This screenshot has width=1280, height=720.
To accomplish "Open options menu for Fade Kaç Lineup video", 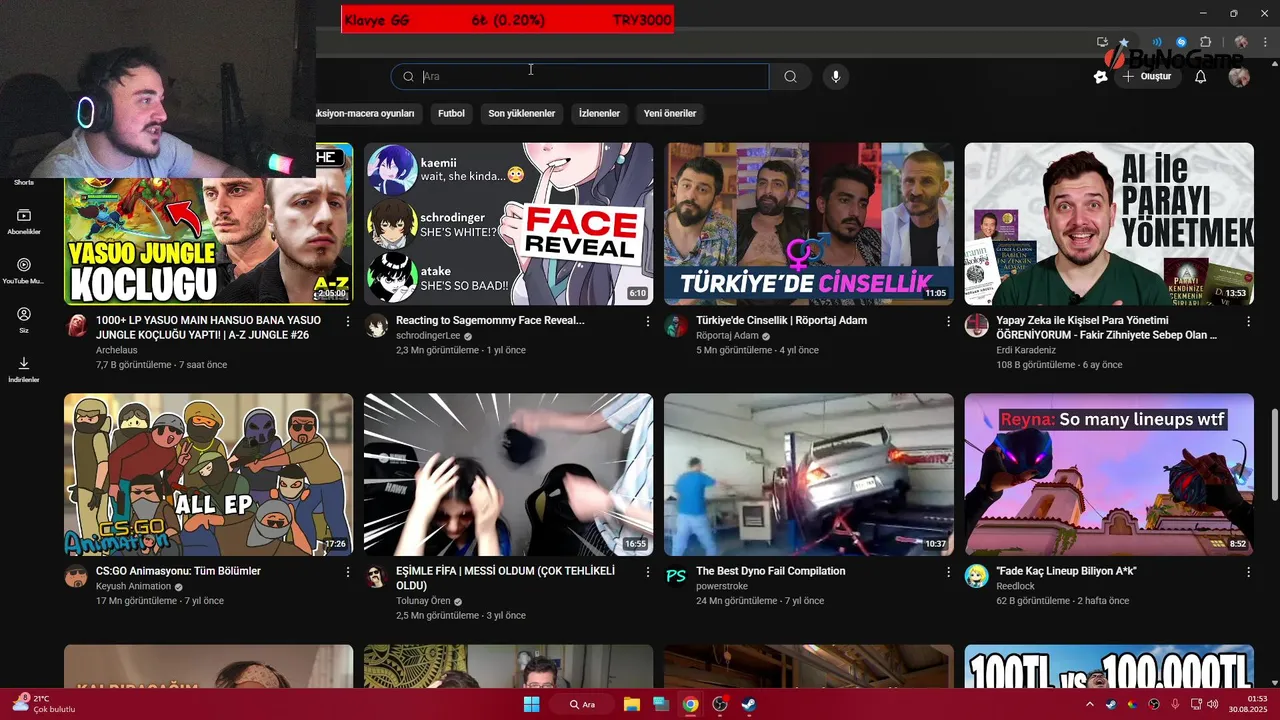I will click(1248, 572).
